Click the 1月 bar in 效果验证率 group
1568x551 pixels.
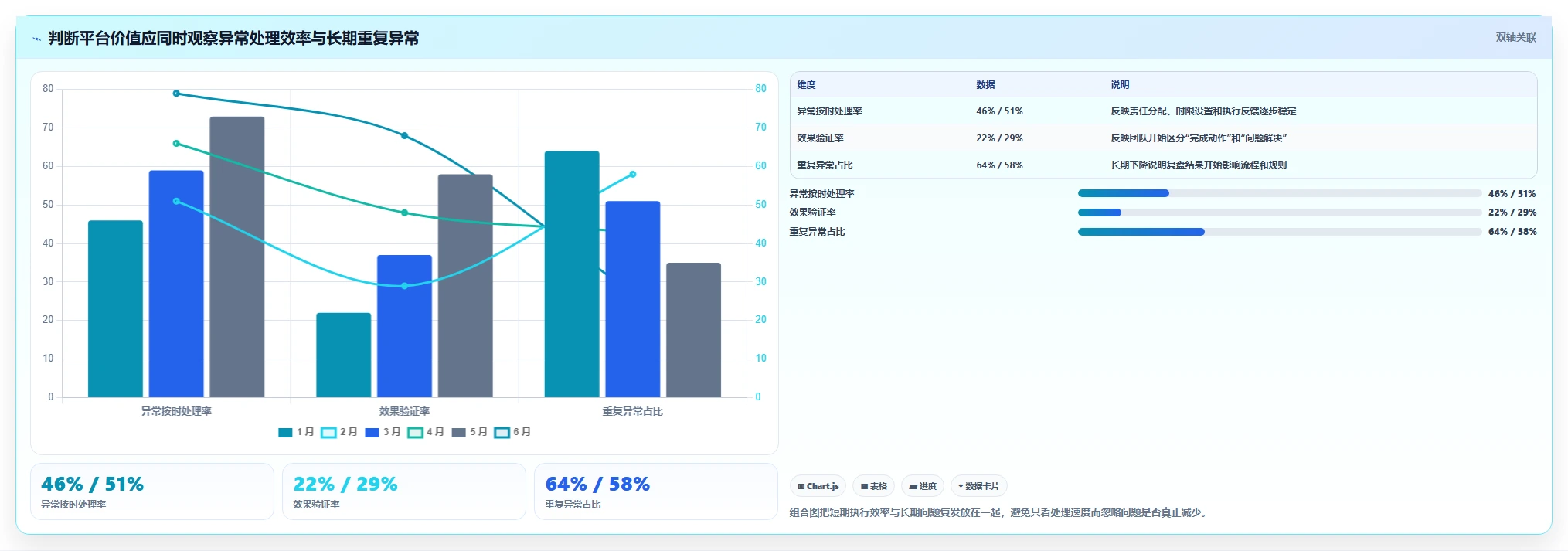tap(344, 355)
